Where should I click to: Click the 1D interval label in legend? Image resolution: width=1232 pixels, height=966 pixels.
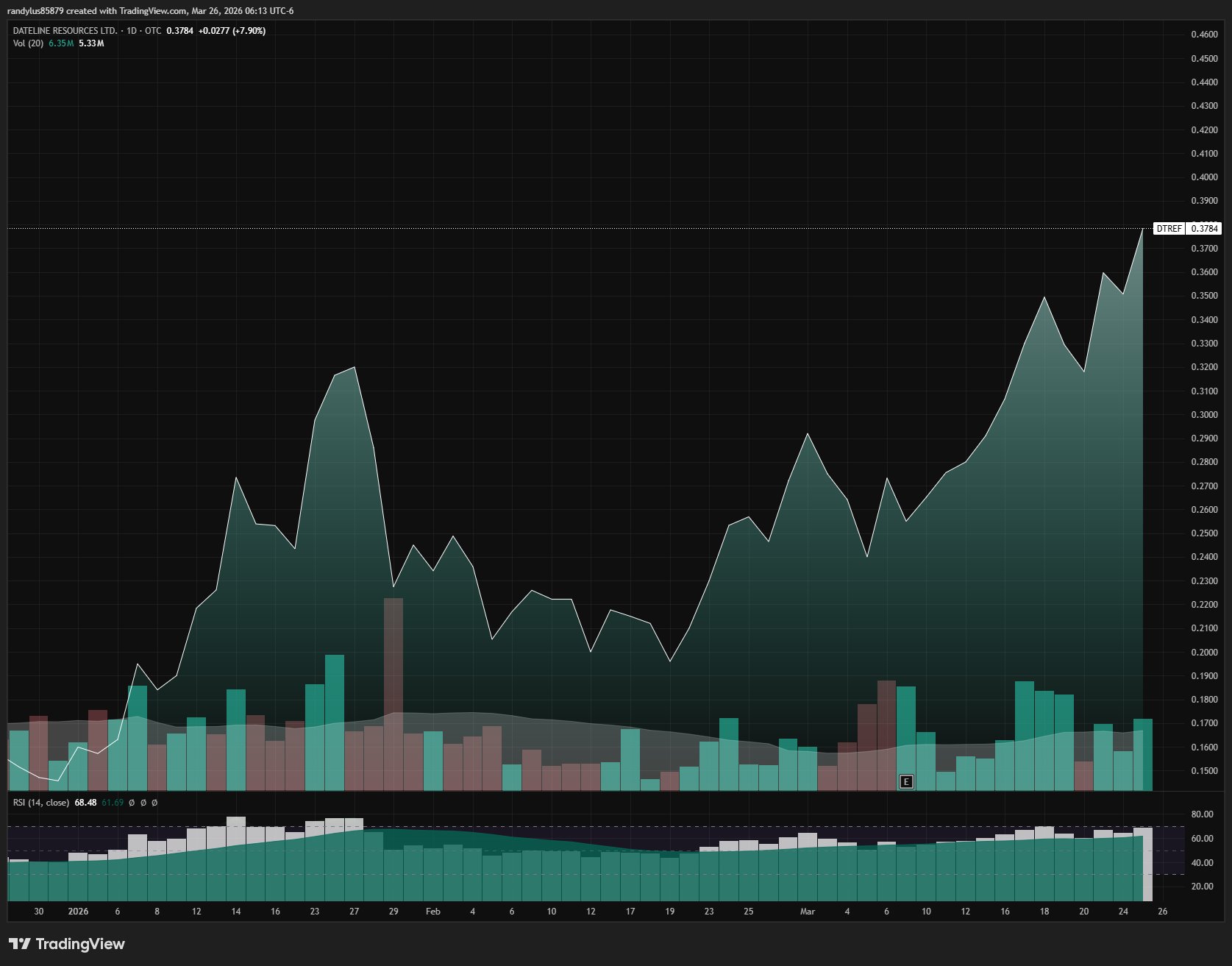(x=132, y=31)
